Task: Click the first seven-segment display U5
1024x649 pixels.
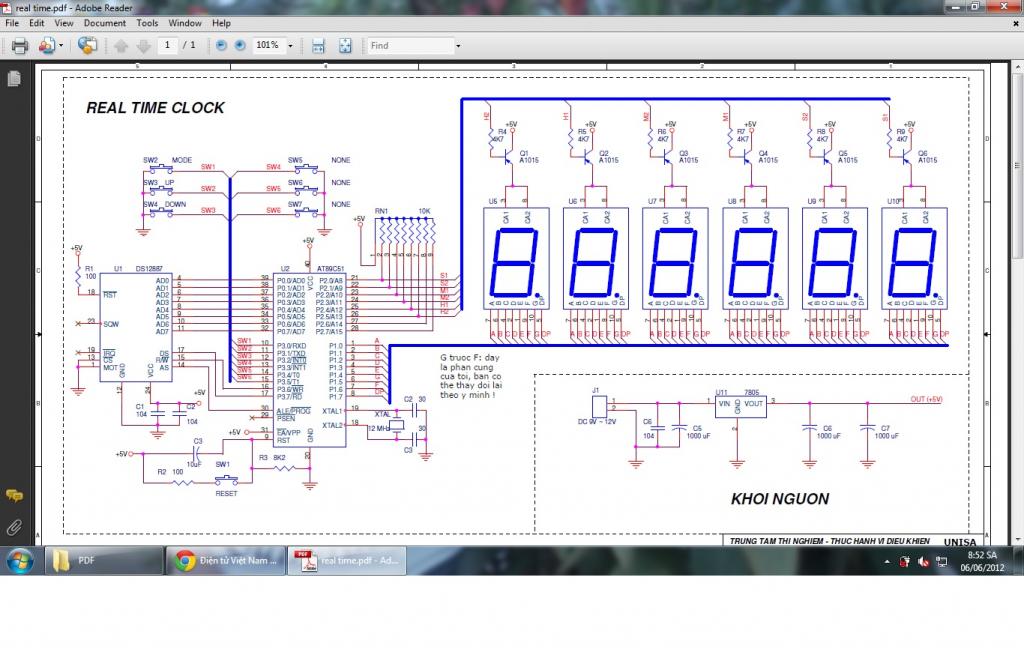Action: point(516,259)
